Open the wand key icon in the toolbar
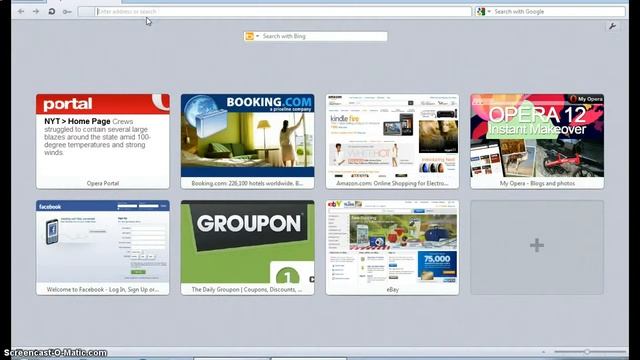 [x=67, y=12]
